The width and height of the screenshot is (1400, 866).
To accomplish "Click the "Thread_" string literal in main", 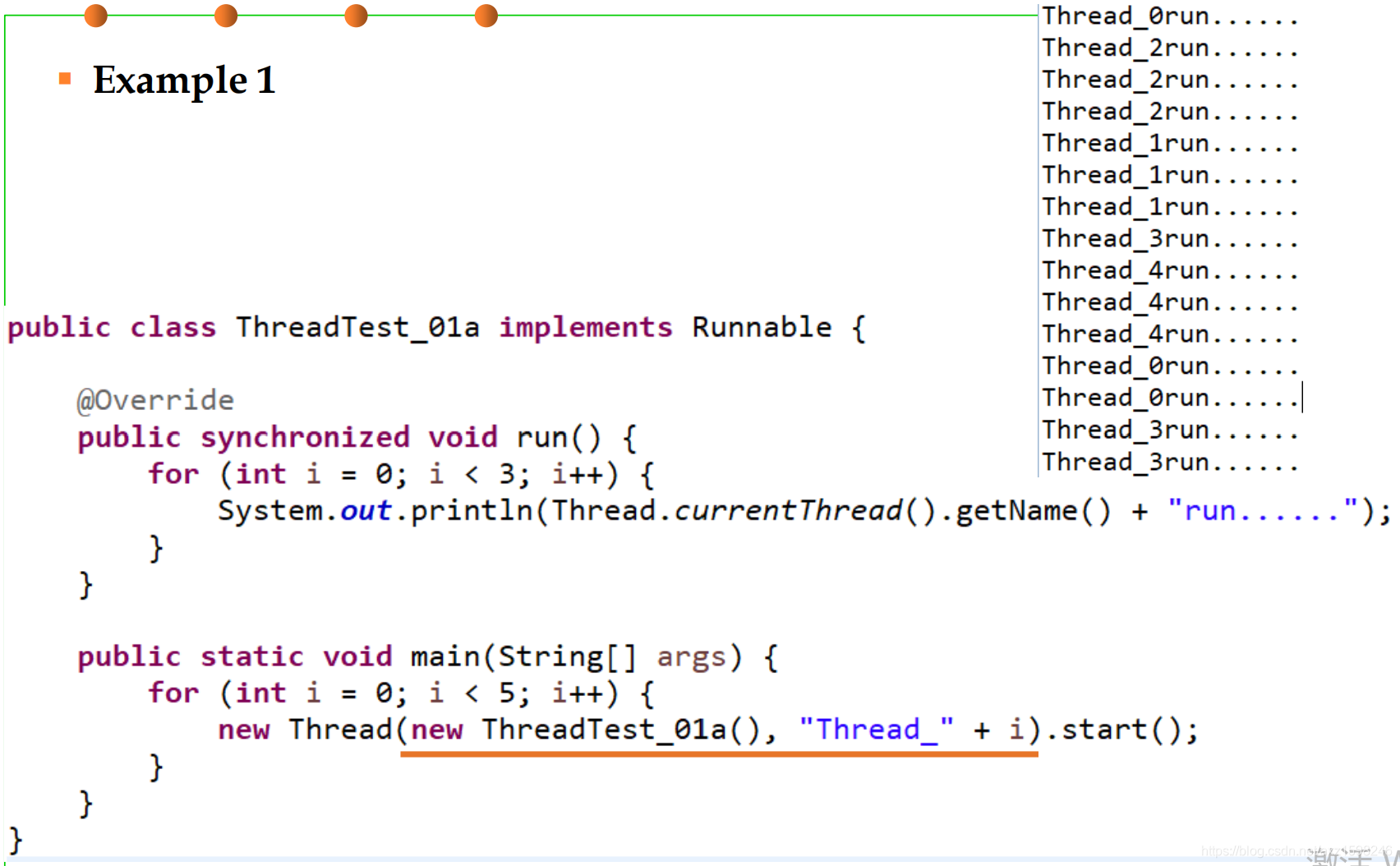I will (x=876, y=730).
